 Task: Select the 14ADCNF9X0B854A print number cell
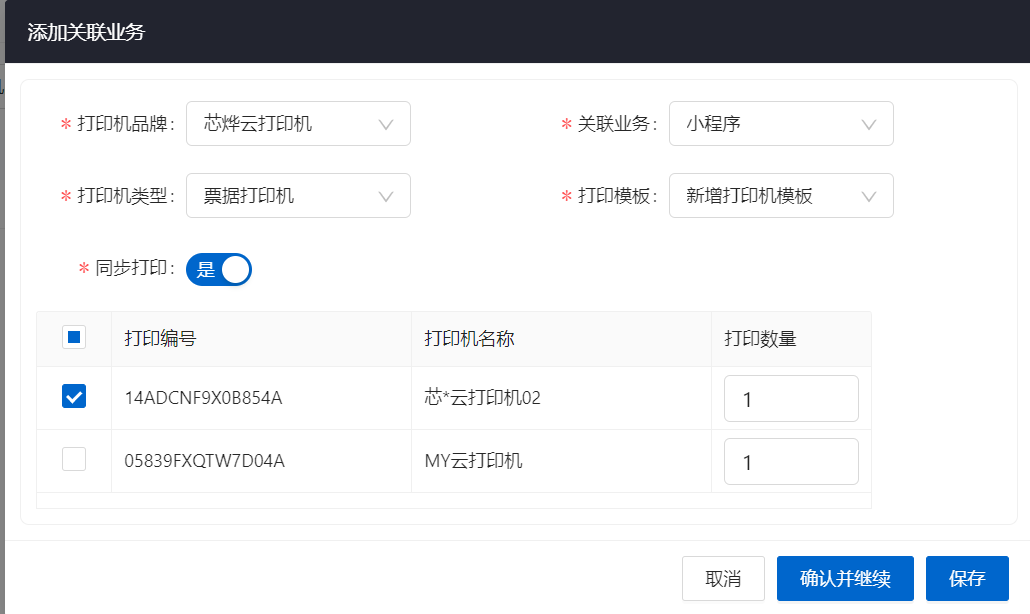coord(261,398)
